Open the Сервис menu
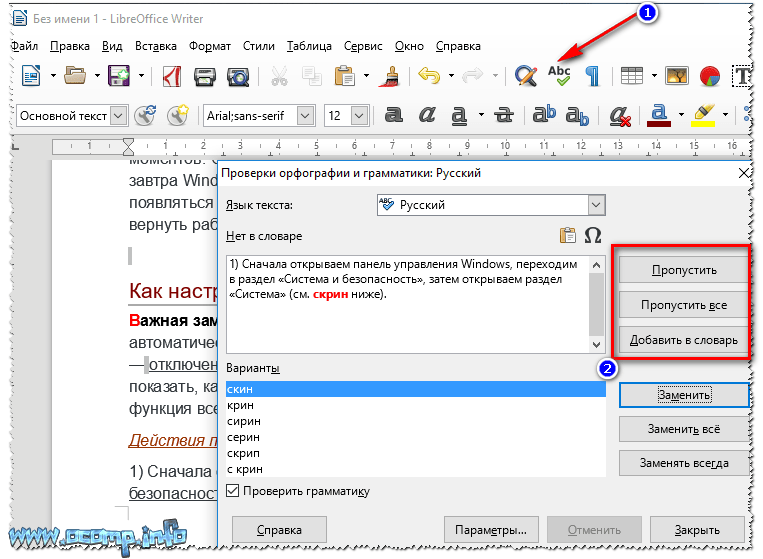763x559 pixels. [x=362, y=46]
